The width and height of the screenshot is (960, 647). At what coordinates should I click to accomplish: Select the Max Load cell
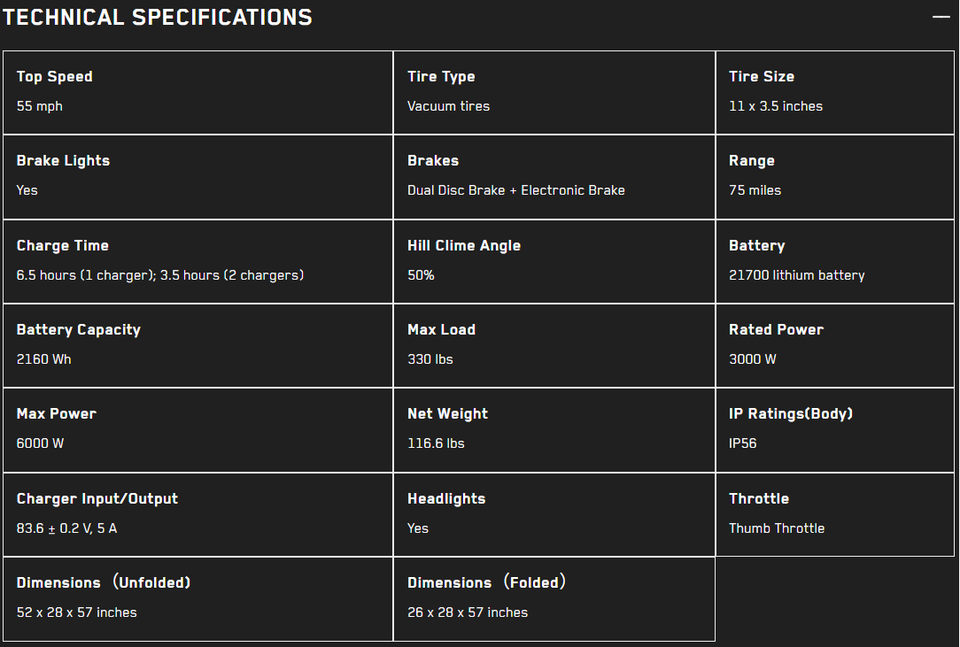[x=554, y=346]
